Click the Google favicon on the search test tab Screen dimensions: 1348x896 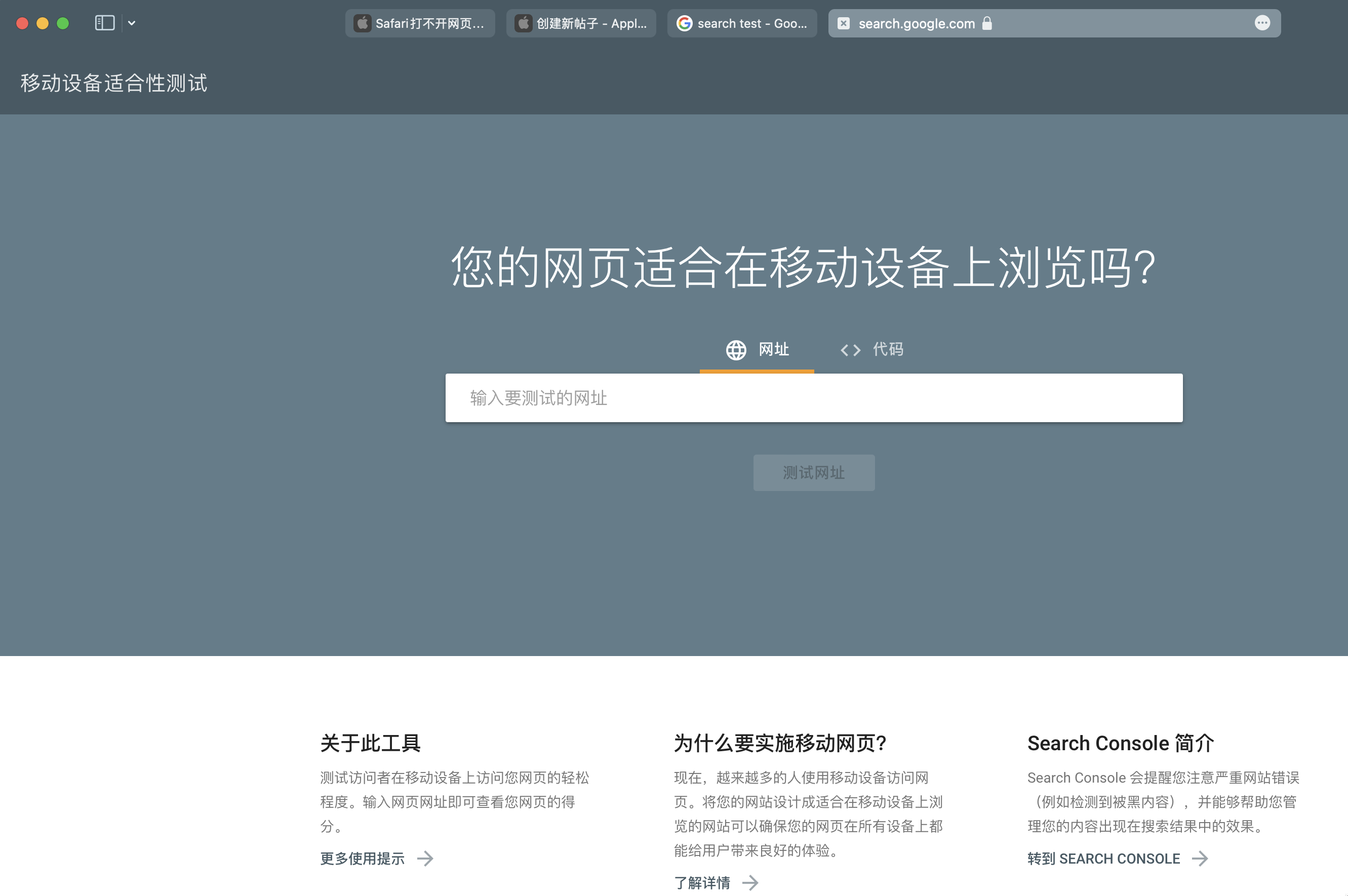(684, 23)
